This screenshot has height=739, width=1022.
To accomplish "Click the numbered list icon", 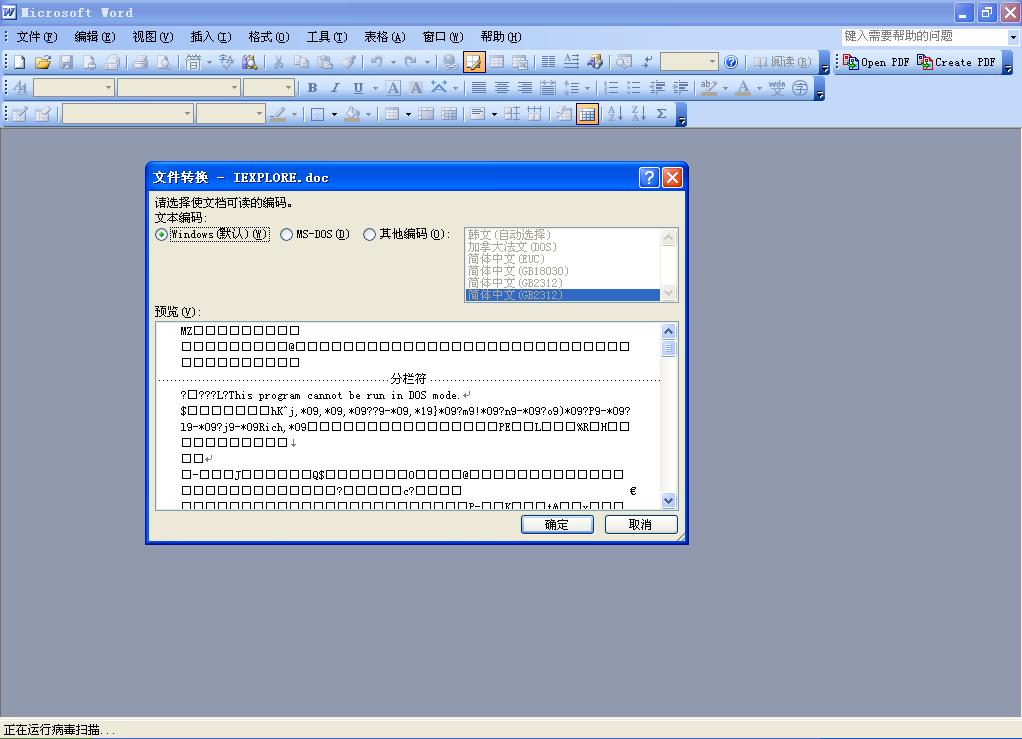I will (611, 87).
